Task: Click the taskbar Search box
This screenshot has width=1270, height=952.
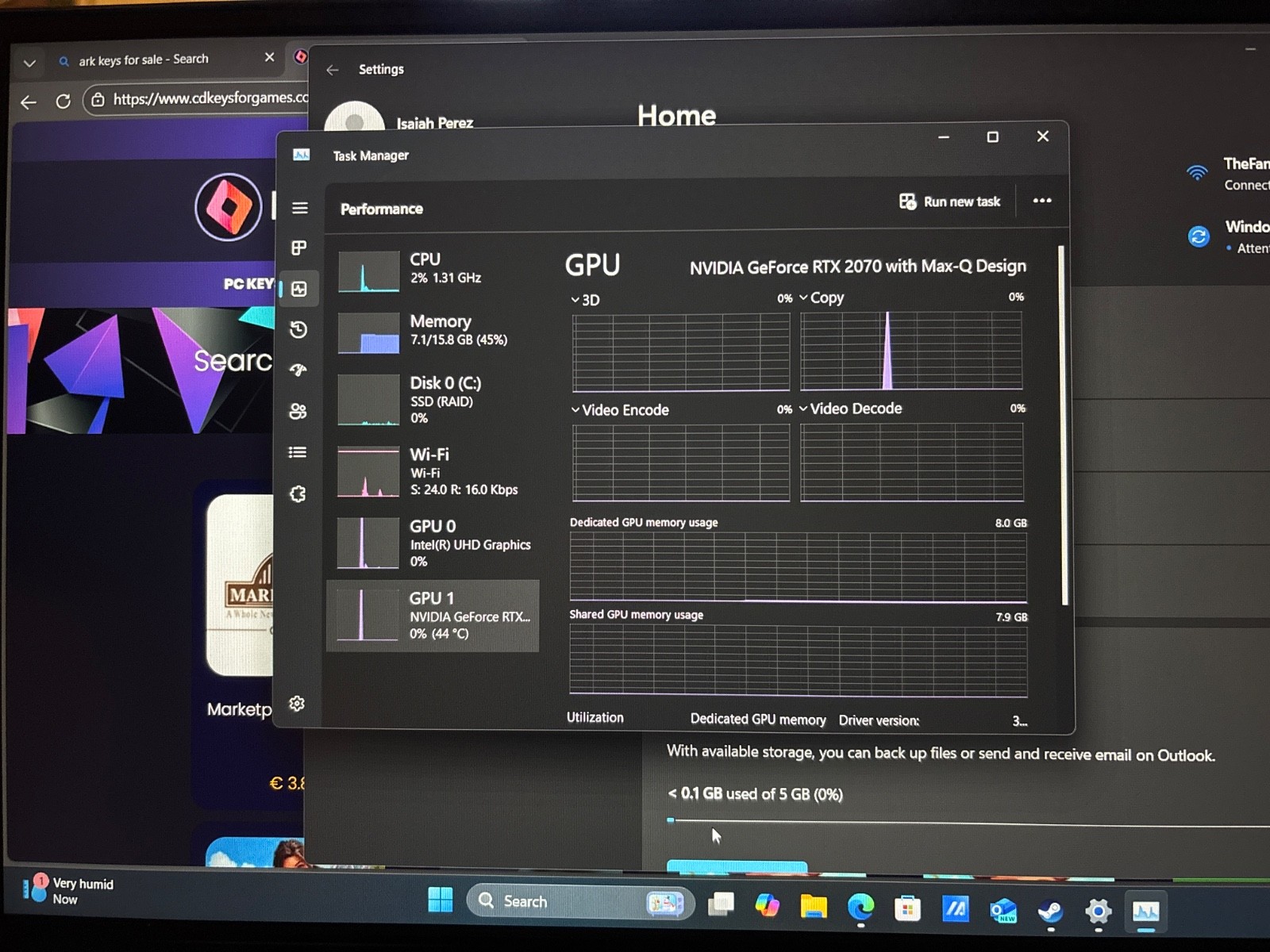Action: pyautogui.click(x=580, y=901)
